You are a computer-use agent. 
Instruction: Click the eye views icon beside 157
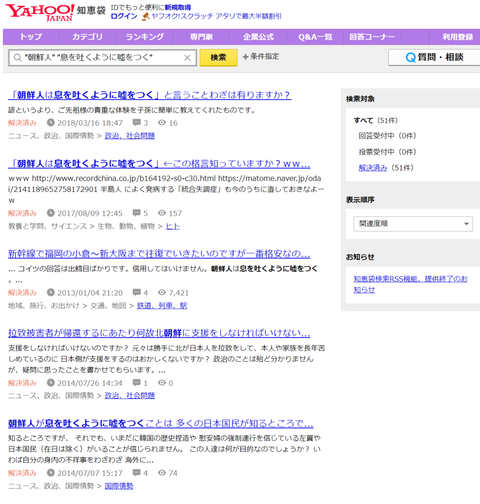(162, 213)
